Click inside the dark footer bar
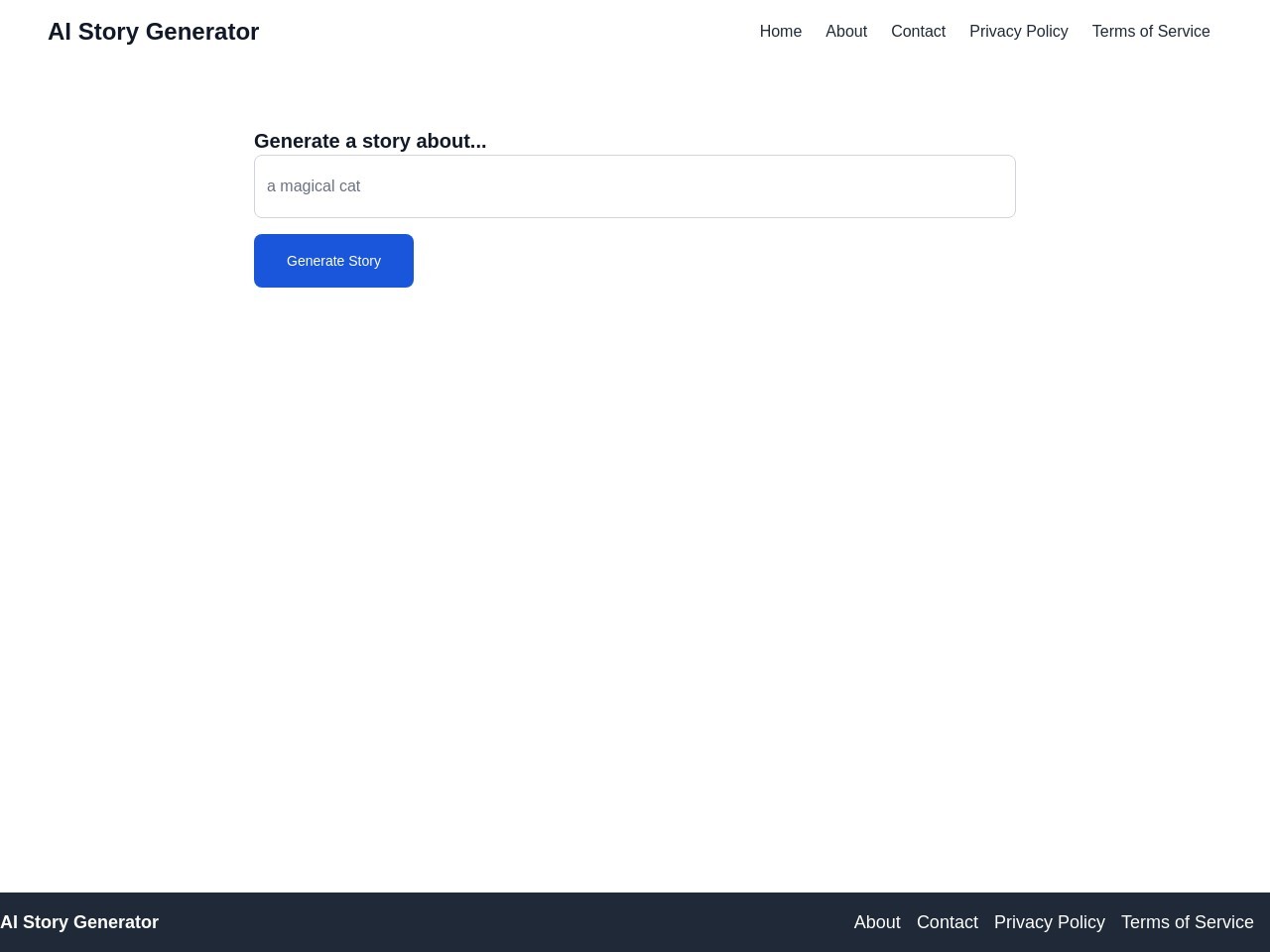Screen dimensions: 1270x952 [496, 920]
